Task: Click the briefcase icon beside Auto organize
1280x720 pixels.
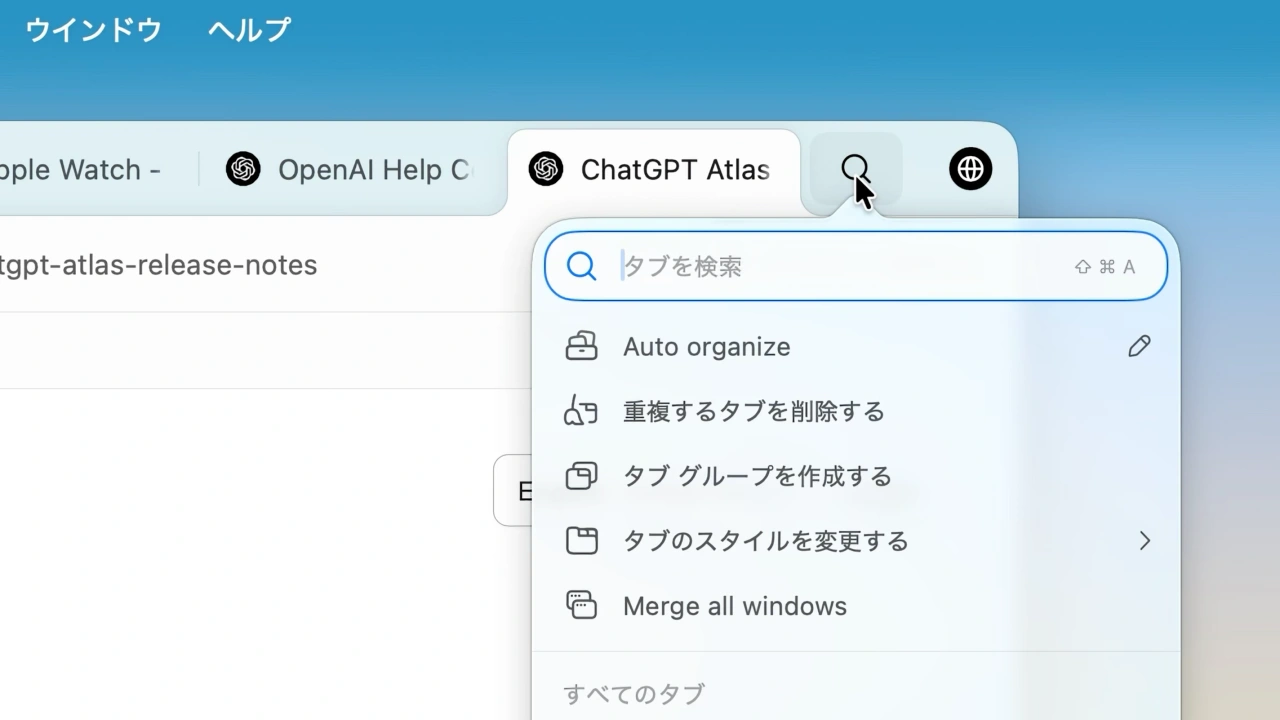Action: (583, 346)
